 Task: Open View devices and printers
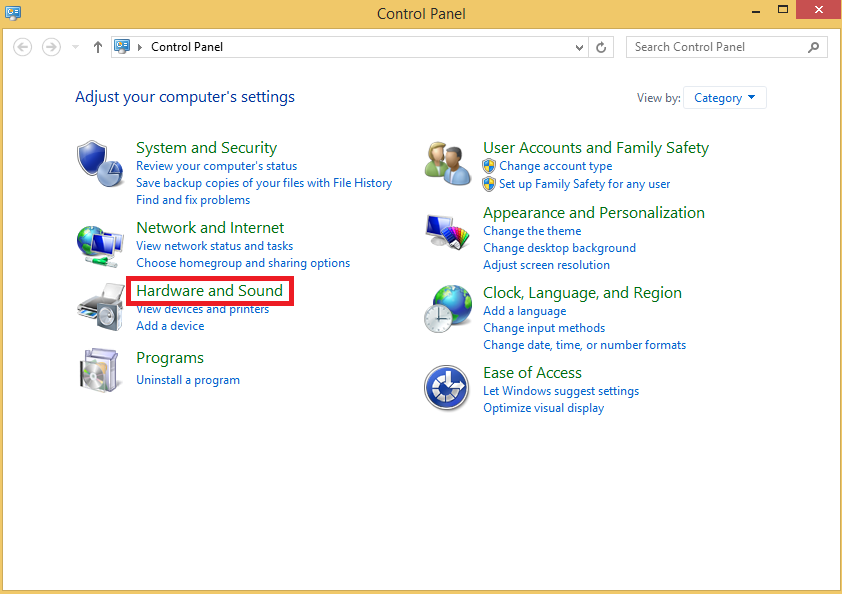point(203,309)
